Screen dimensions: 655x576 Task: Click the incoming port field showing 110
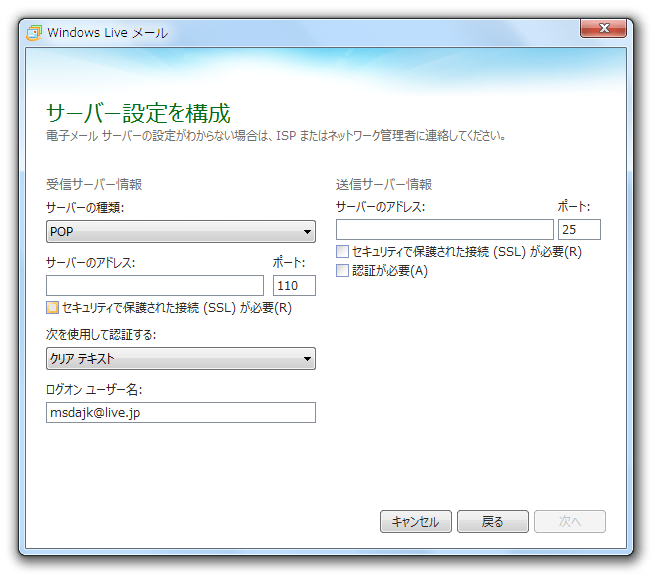click(294, 286)
